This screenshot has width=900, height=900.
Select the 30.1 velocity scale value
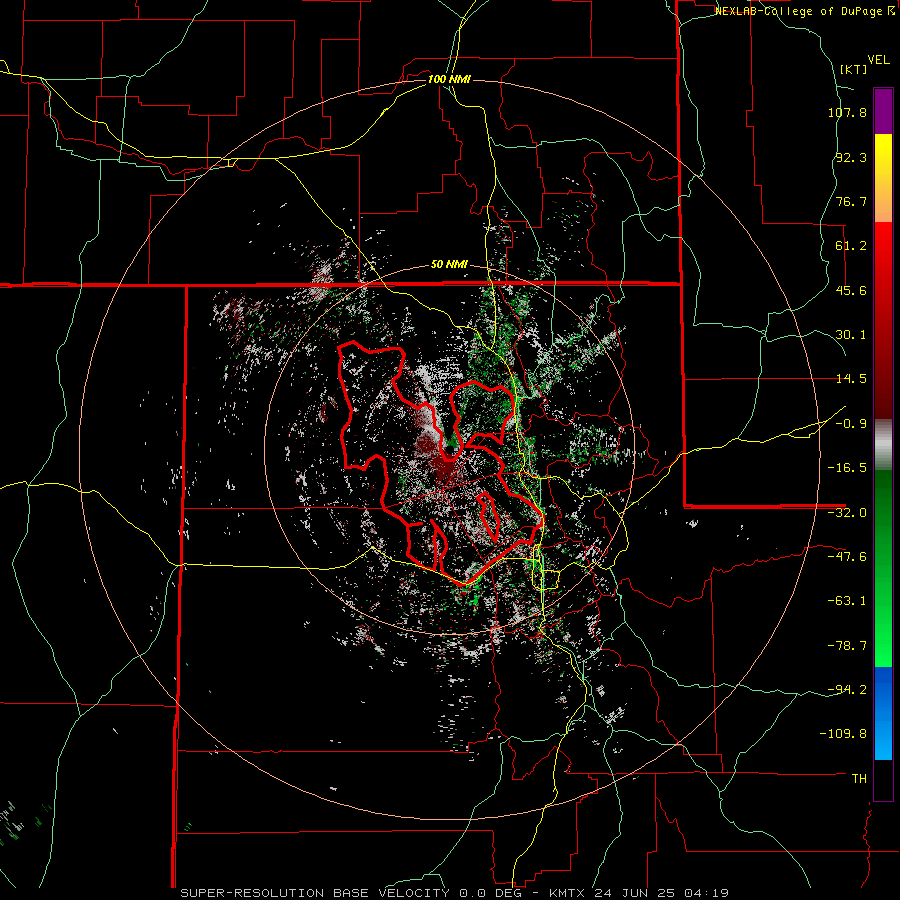[851, 335]
